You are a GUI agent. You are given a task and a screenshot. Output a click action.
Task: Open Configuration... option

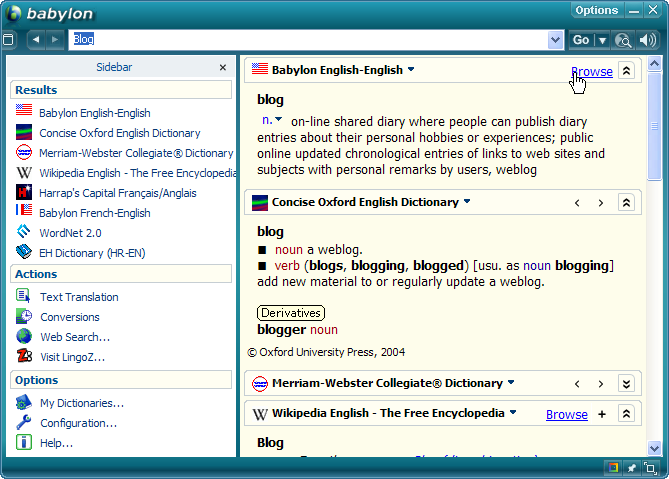pos(79,423)
